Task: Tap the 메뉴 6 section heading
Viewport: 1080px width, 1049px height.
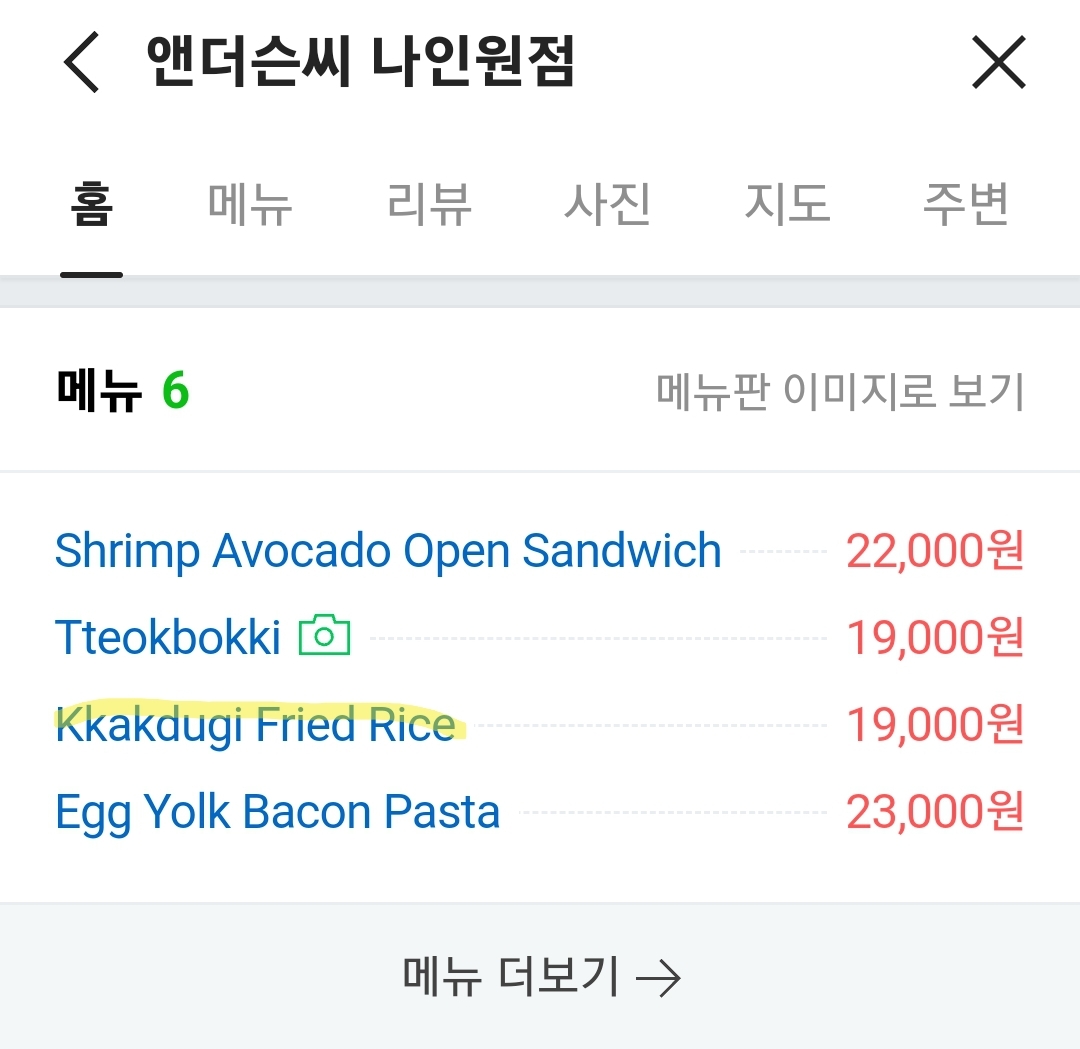Action: tap(123, 391)
